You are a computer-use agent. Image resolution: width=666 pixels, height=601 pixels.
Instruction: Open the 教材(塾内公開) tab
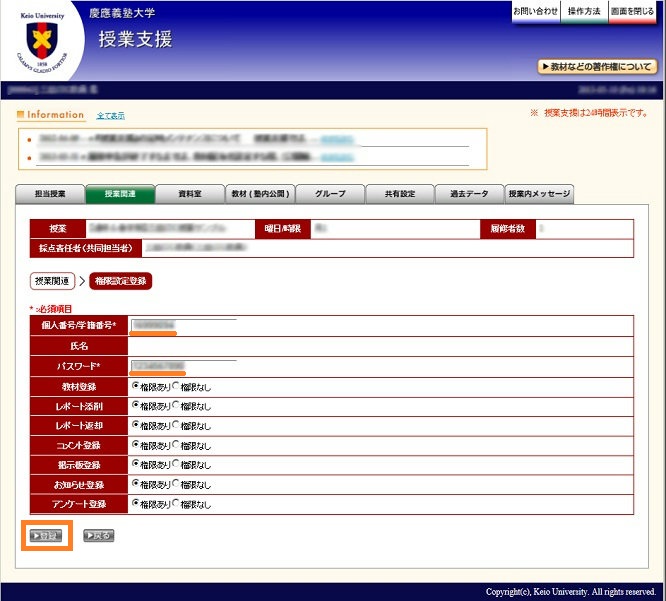point(260,194)
